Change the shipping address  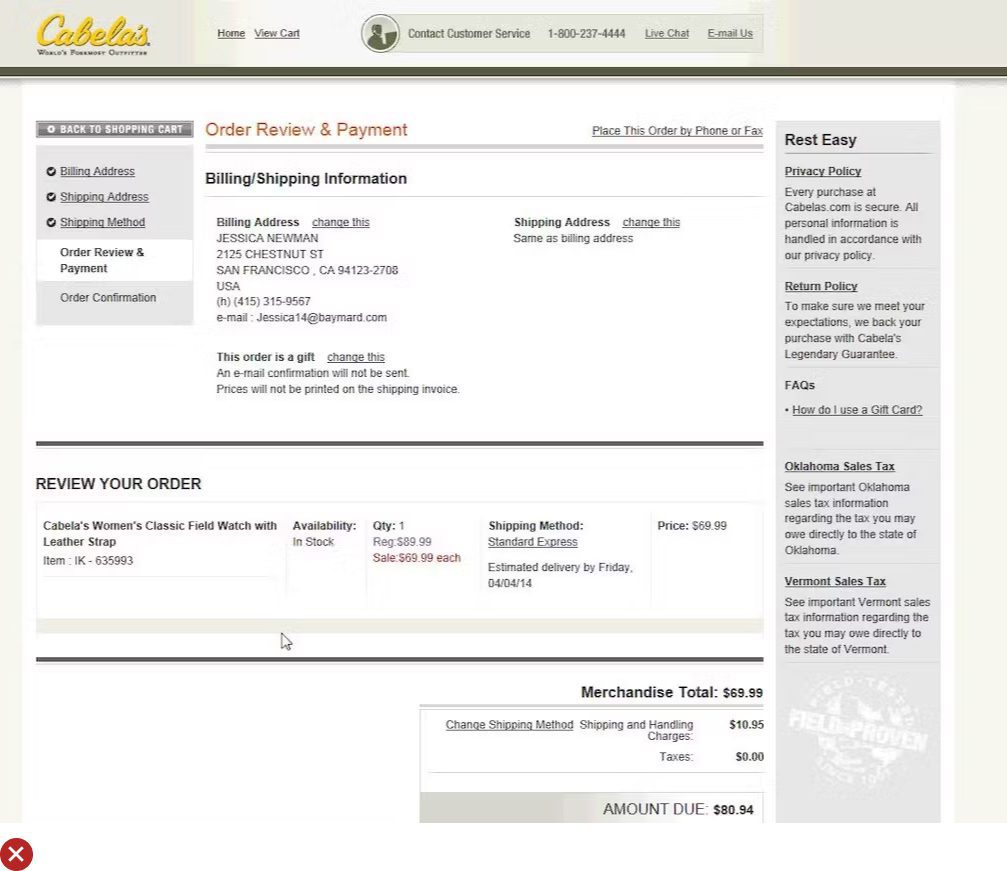pos(651,222)
